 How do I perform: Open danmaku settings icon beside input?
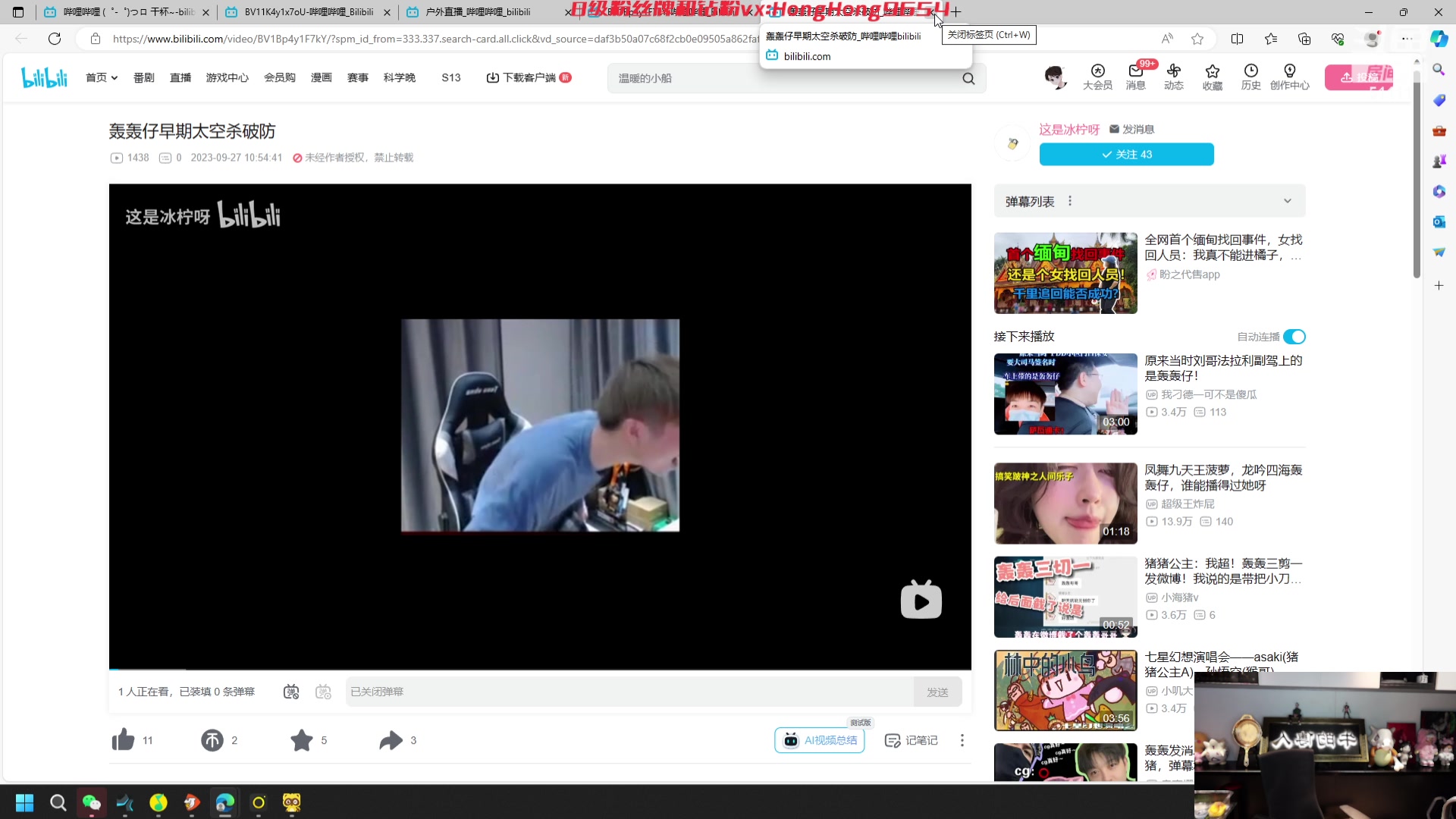click(324, 692)
